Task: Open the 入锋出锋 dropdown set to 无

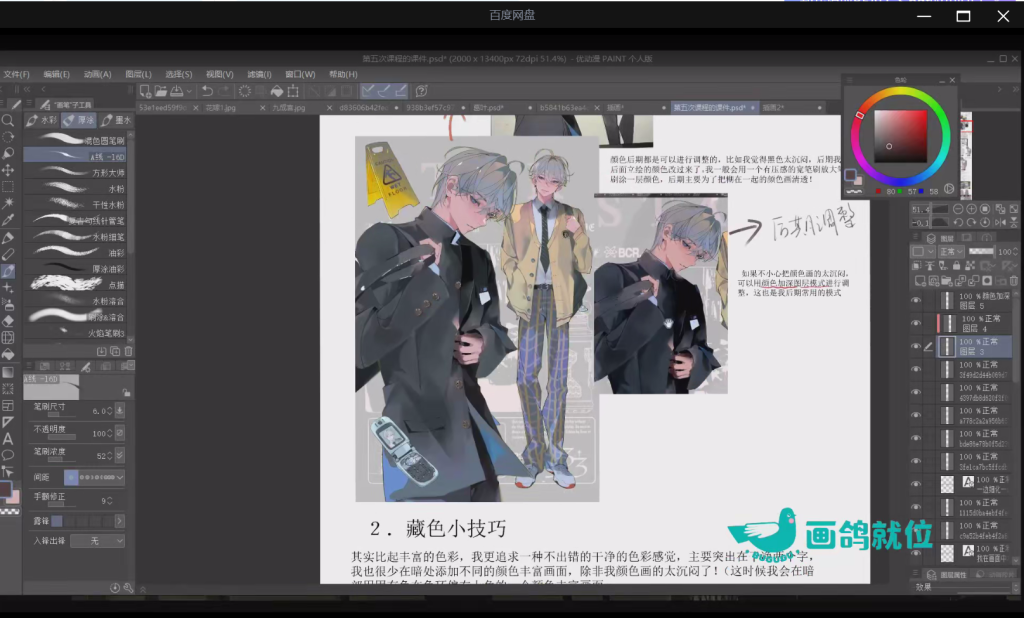Action: coord(96,540)
